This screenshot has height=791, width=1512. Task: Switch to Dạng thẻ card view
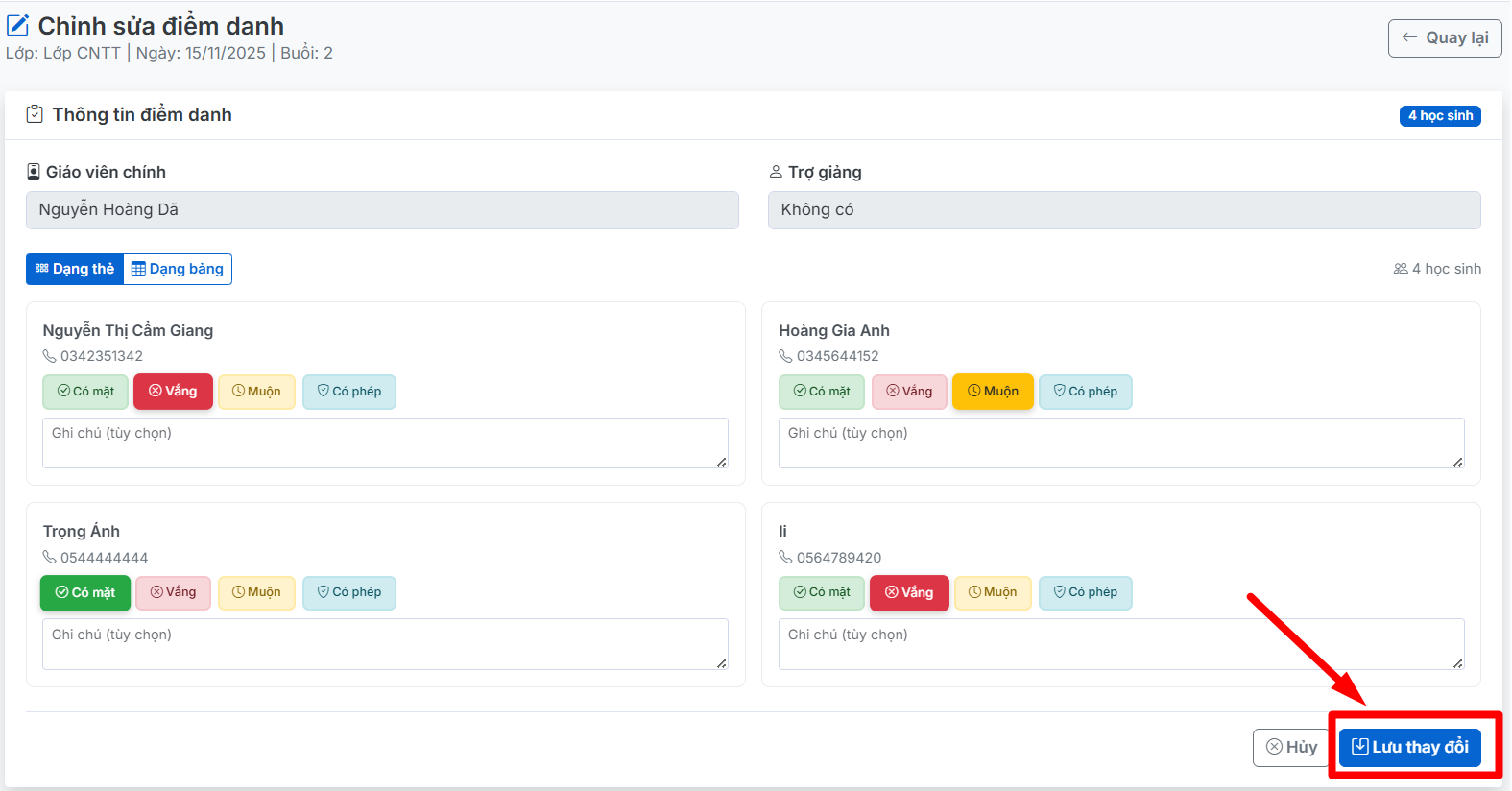pos(75,269)
